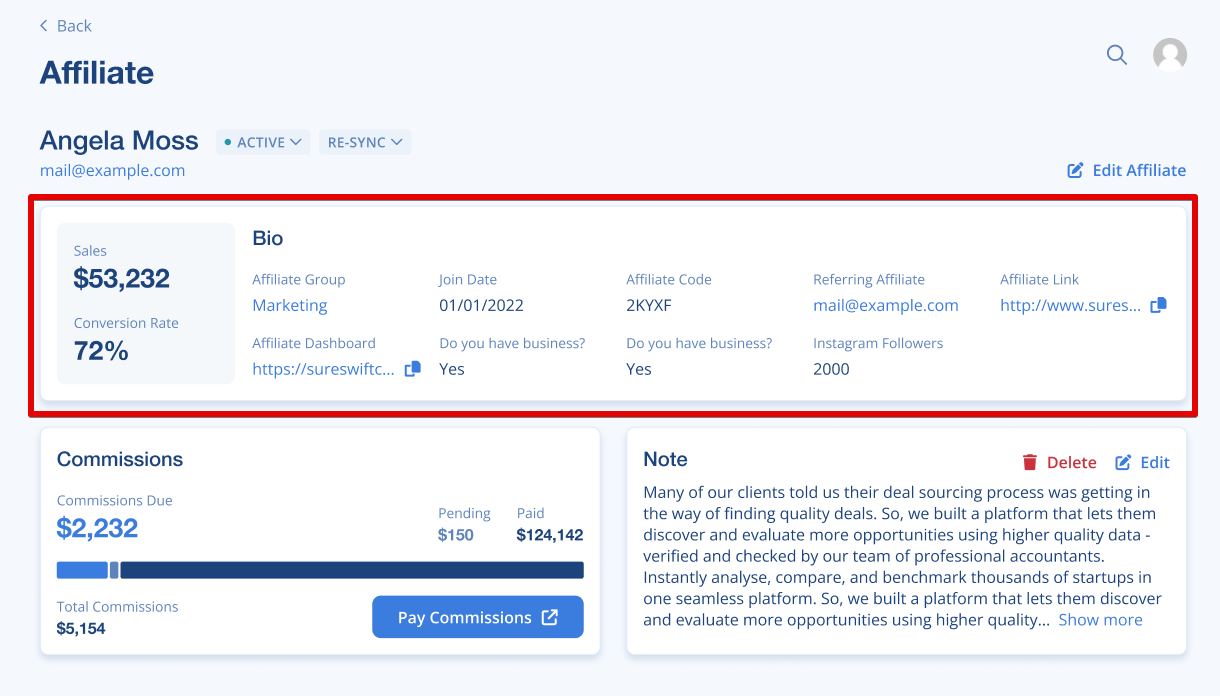1220x696 pixels.
Task: Delete the Note using the trash icon
Action: pyautogui.click(x=1030, y=462)
